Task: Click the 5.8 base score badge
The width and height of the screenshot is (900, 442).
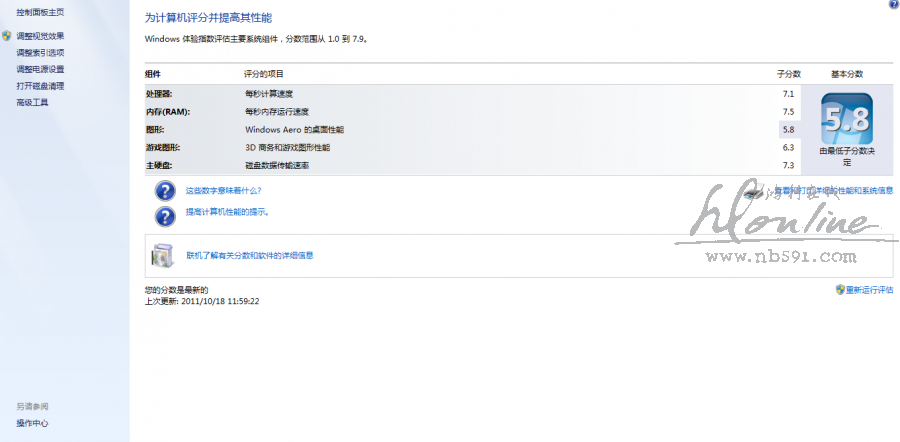Action: (847, 119)
